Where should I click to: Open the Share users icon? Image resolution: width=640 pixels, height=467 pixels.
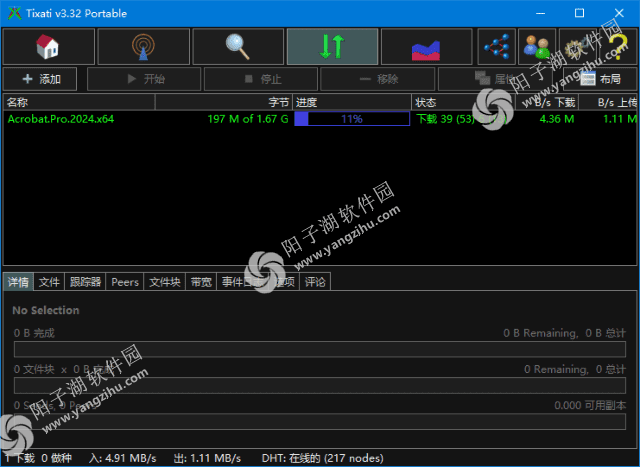(x=537, y=46)
